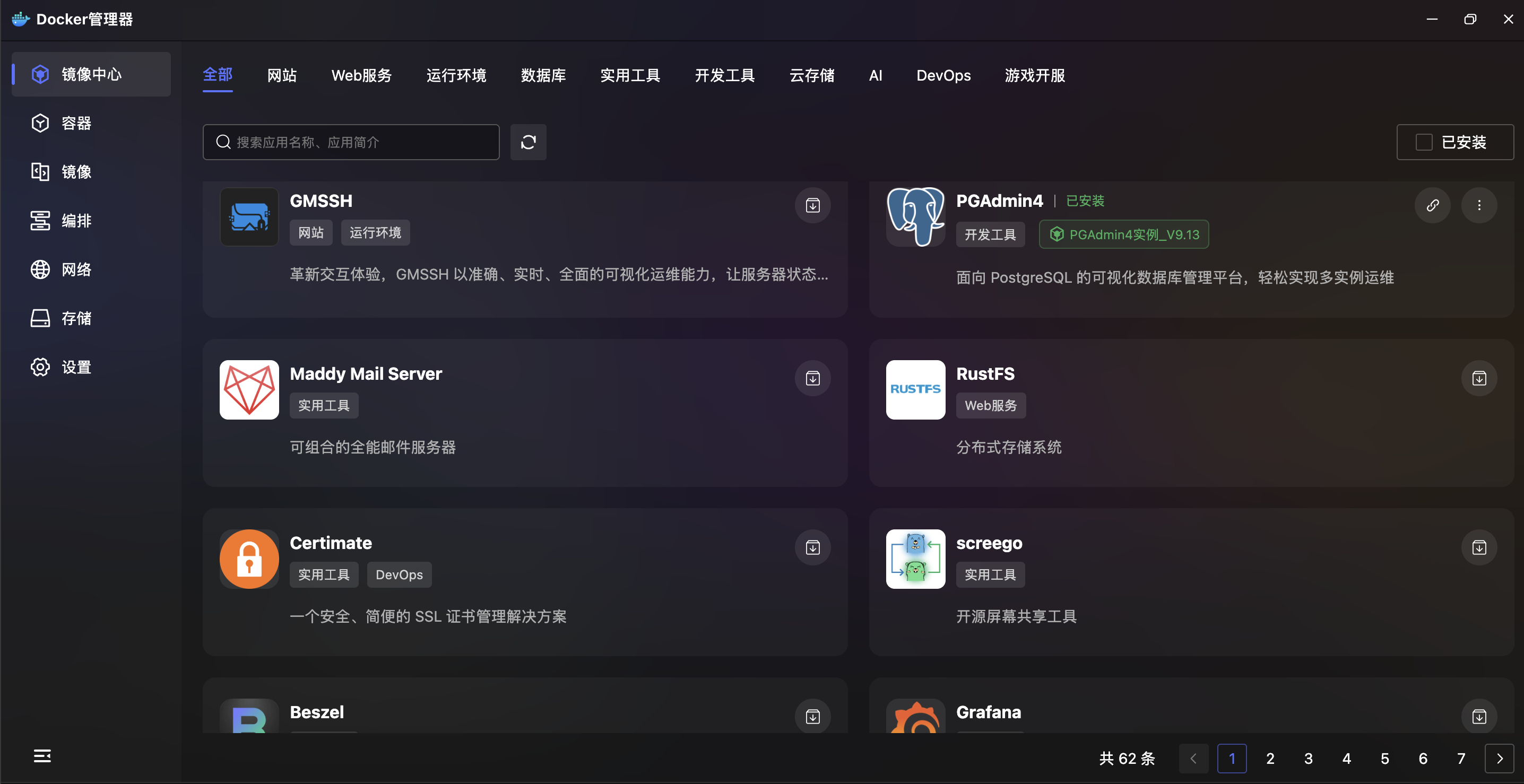Download the screego application
This screenshot has width=1524, height=784.
pos(1478,547)
